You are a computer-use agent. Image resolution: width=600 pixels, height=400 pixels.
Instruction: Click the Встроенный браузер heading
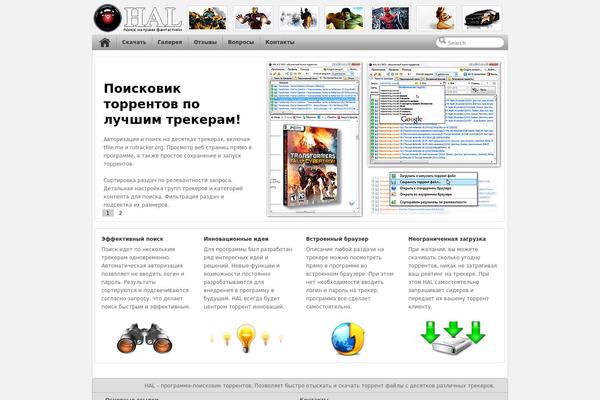337,239
